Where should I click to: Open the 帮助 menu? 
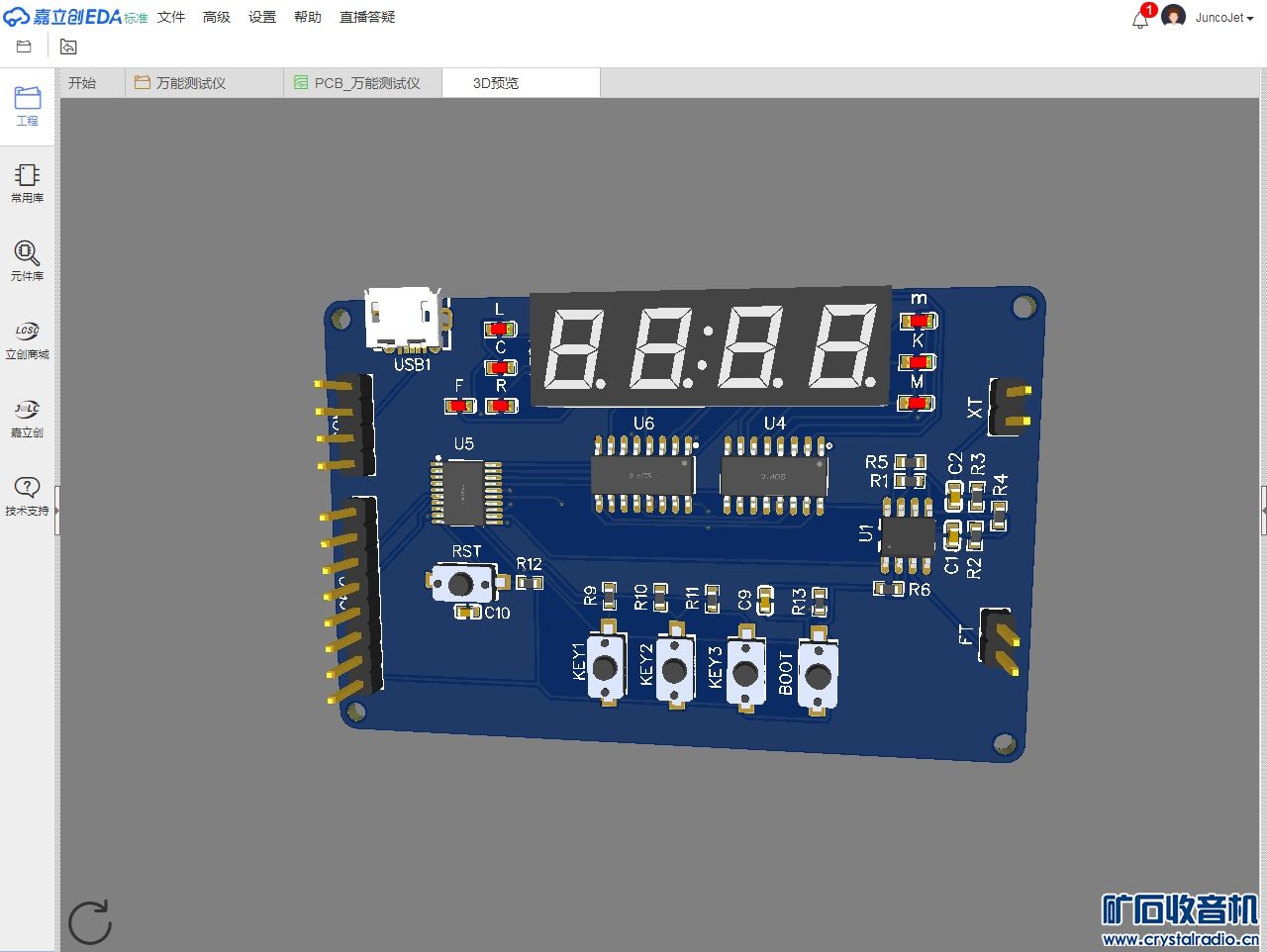308,17
